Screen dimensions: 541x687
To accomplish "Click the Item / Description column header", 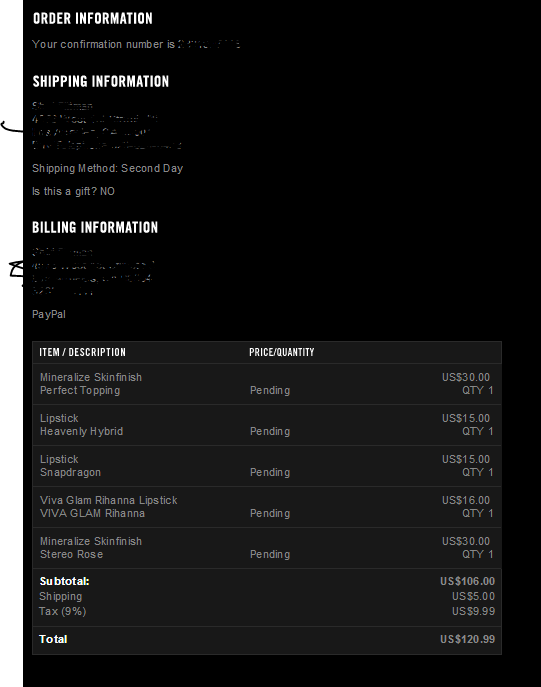I will coord(82,352).
